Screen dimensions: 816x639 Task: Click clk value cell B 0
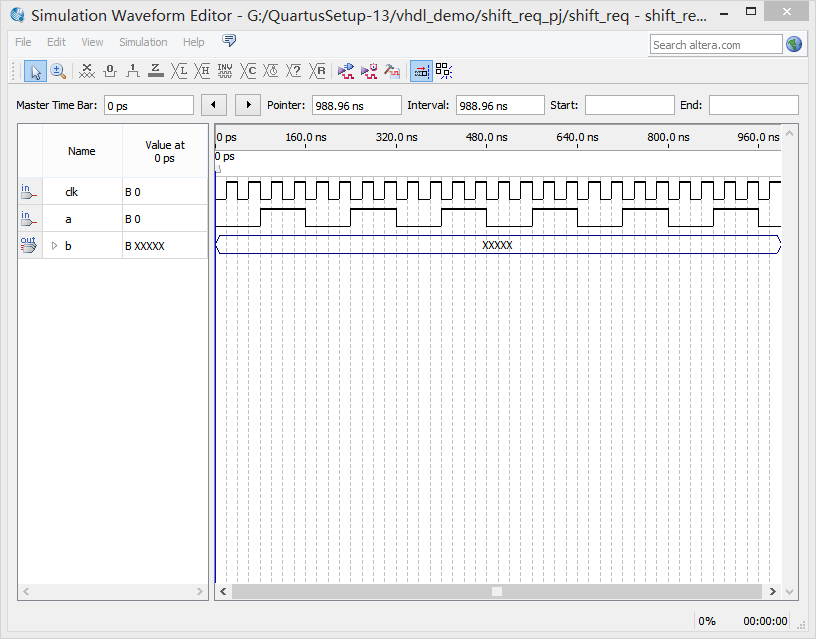point(165,192)
